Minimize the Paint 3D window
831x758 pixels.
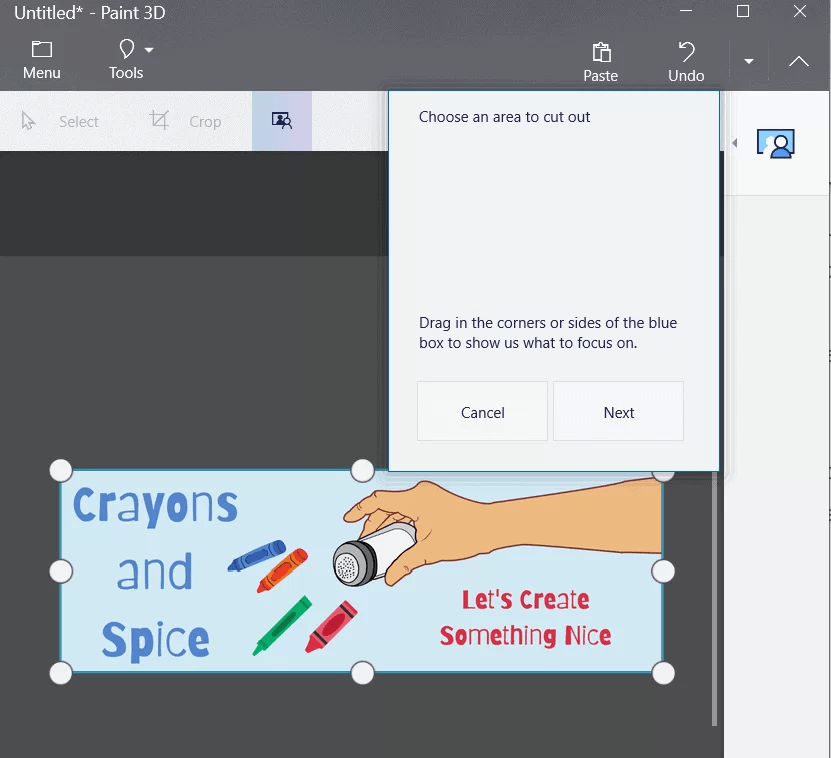tap(686, 11)
